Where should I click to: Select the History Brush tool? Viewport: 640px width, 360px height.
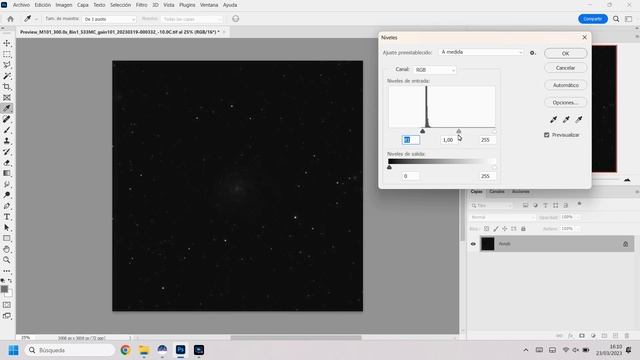click(x=7, y=152)
